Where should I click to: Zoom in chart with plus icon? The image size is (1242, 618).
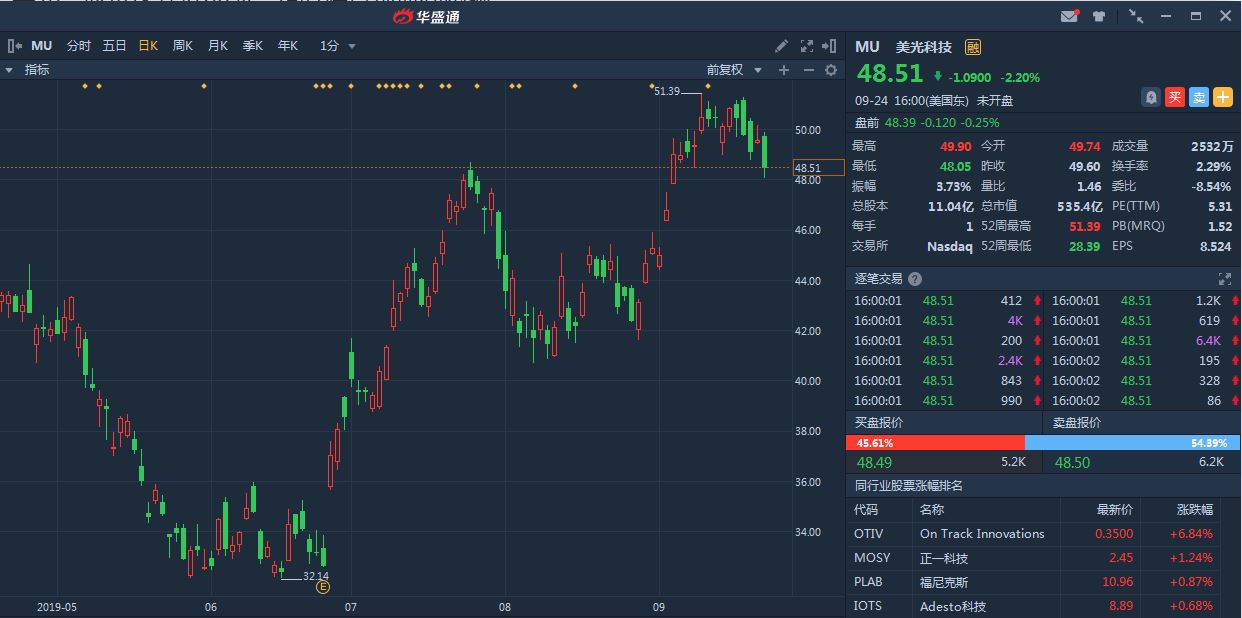pos(784,70)
